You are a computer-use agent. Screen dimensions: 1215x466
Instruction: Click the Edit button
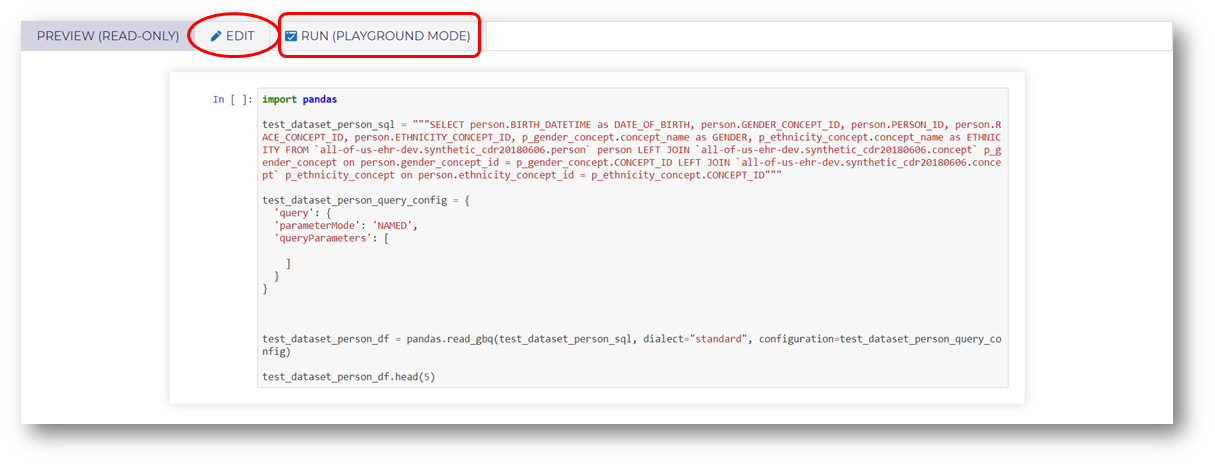[x=232, y=36]
